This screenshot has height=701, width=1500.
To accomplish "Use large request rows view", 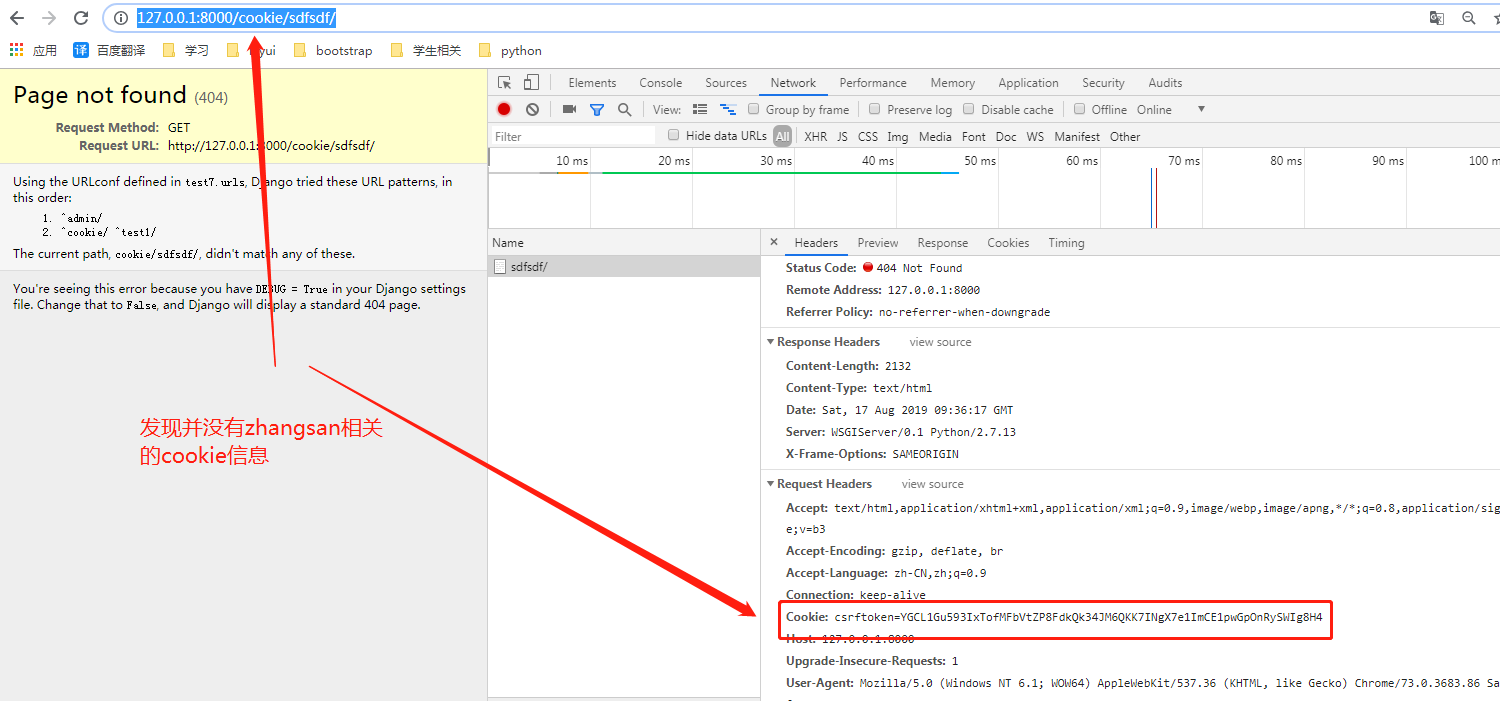I will [x=700, y=109].
